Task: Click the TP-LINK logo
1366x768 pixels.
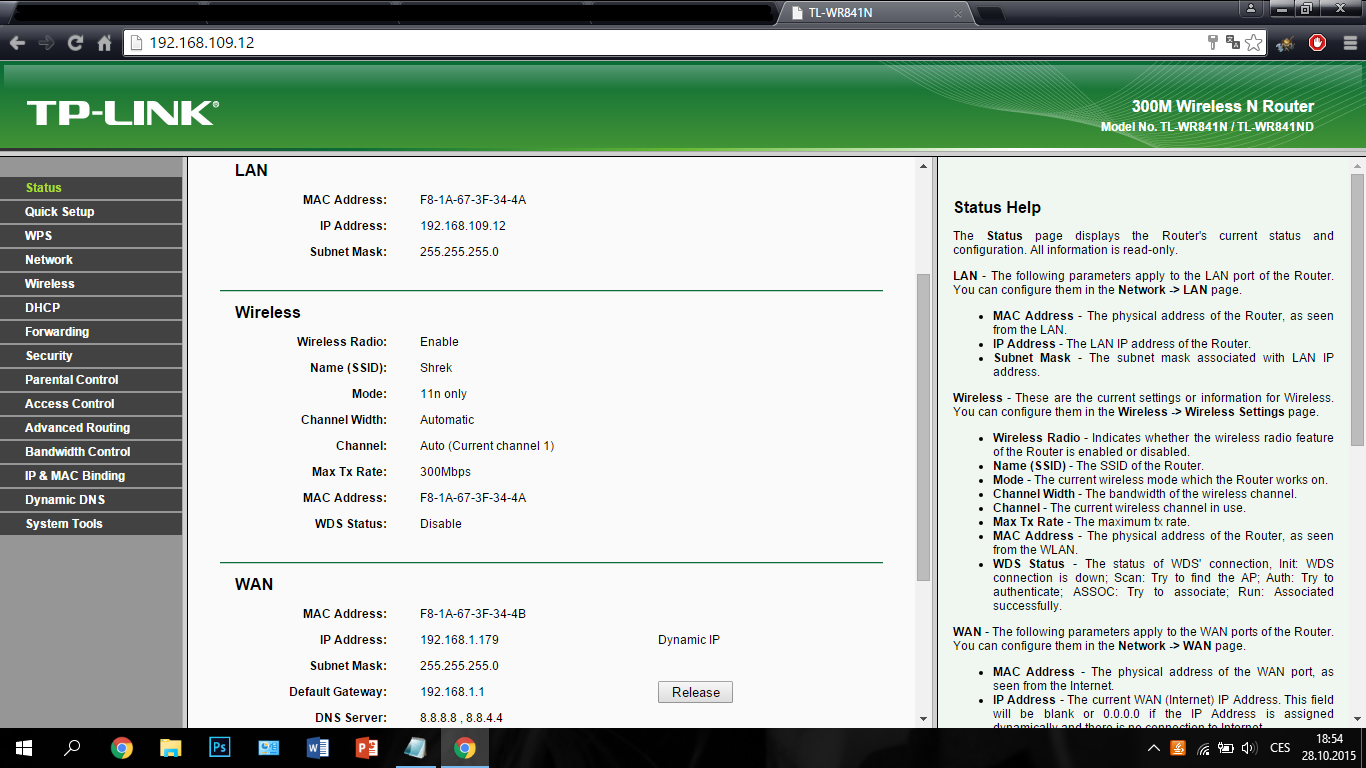Action: coord(123,112)
